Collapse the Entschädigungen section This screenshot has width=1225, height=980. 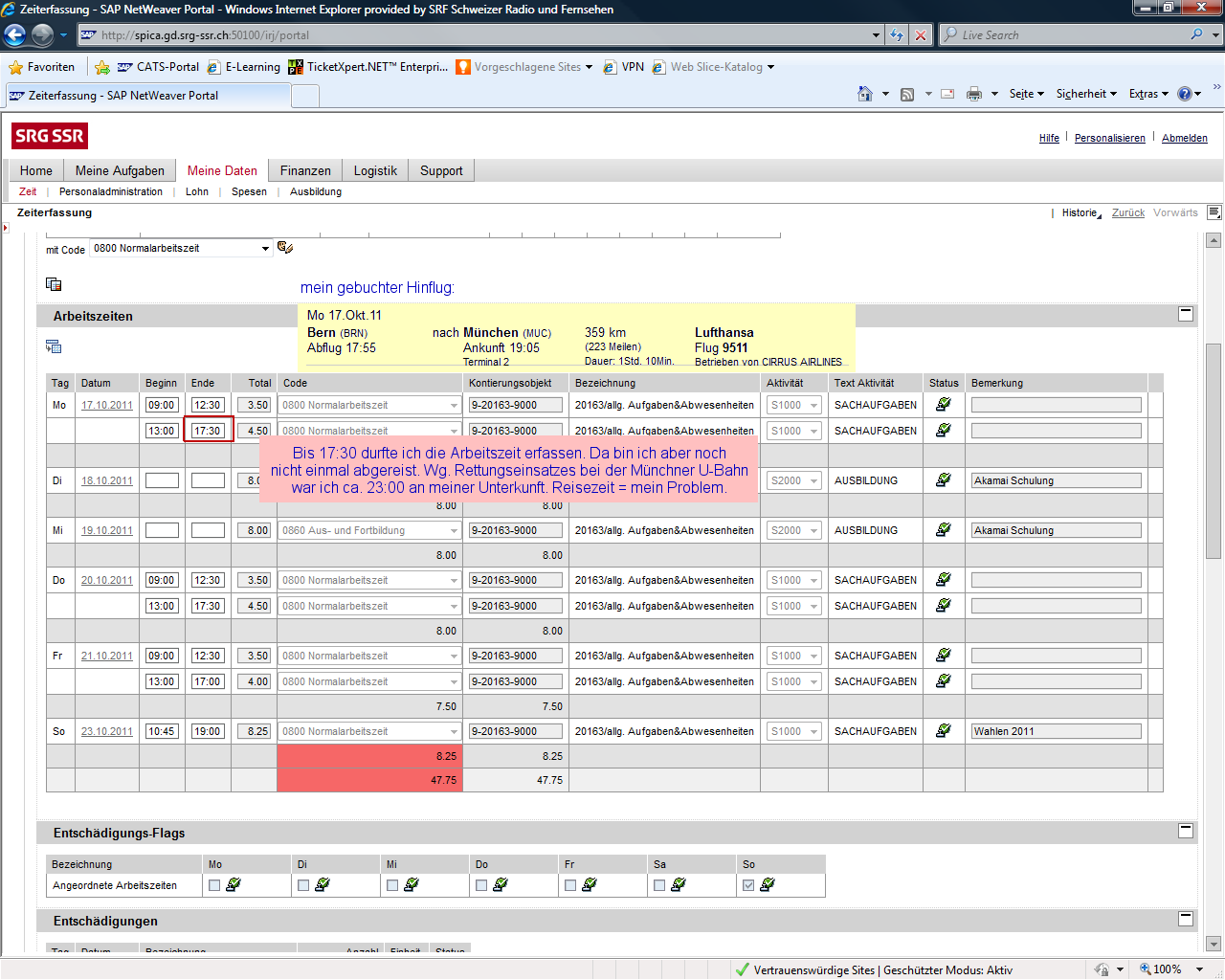(x=1186, y=919)
